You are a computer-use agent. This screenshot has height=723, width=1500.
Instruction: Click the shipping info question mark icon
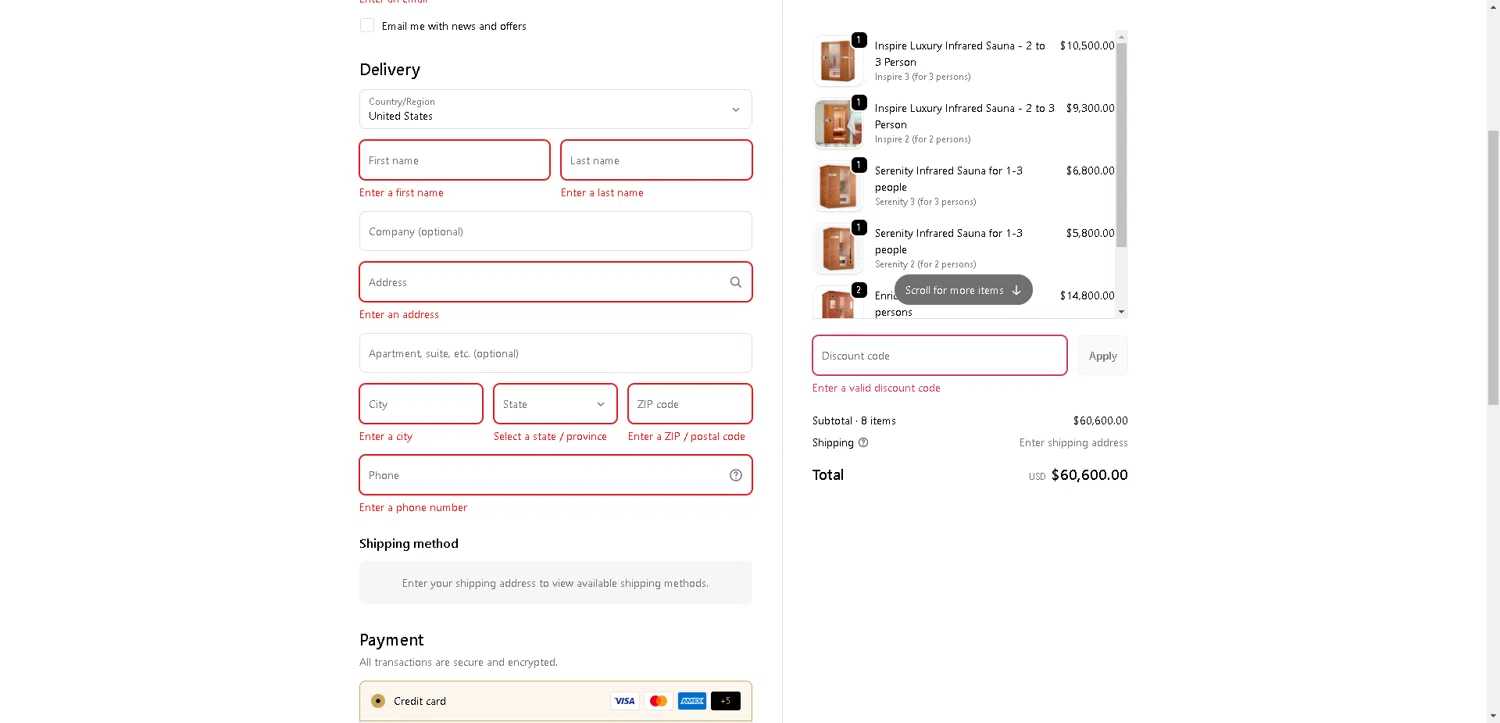pos(863,442)
